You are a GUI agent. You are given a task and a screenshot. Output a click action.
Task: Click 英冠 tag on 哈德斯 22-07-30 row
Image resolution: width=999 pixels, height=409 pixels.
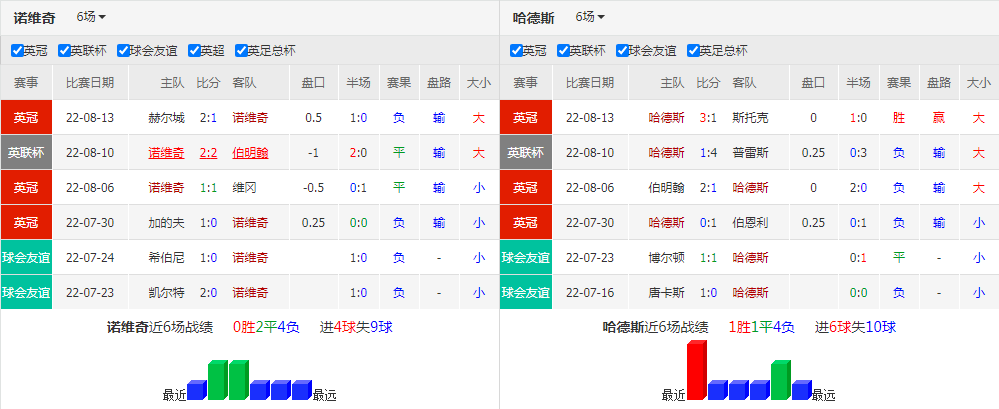click(x=526, y=223)
